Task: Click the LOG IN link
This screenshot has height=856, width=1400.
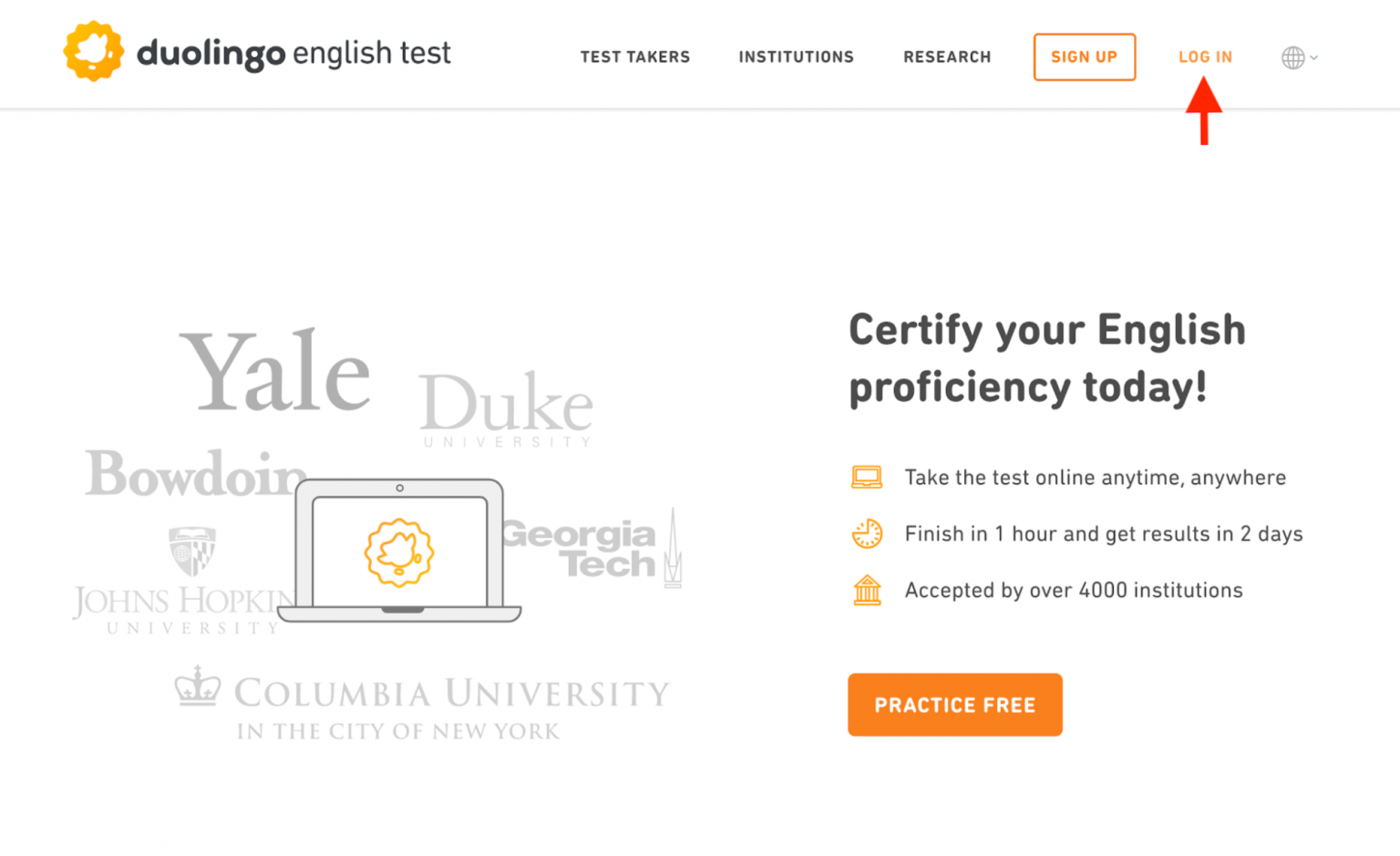Action: [x=1205, y=57]
